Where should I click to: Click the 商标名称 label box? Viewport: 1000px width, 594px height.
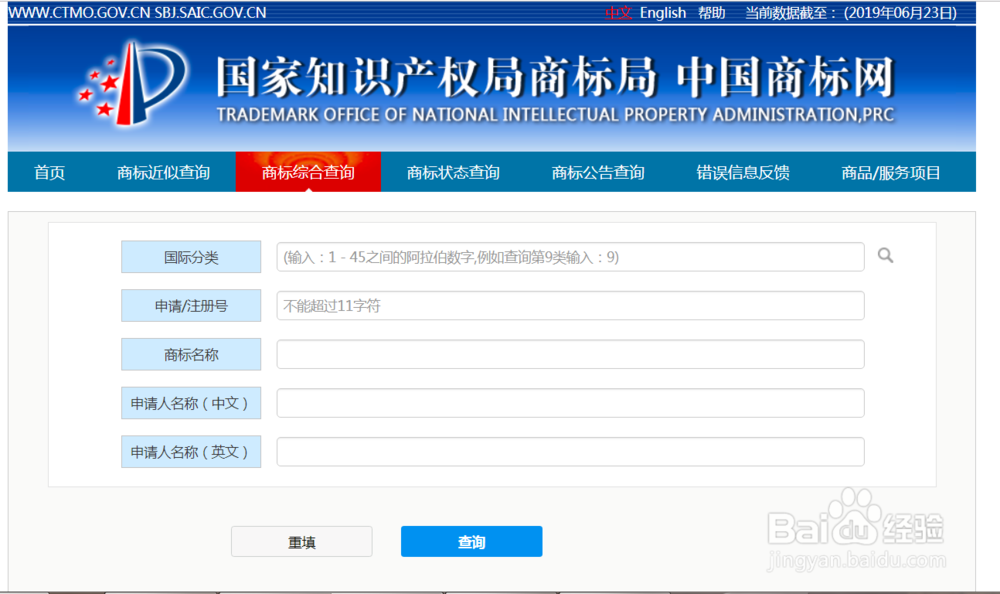coord(190,354)
